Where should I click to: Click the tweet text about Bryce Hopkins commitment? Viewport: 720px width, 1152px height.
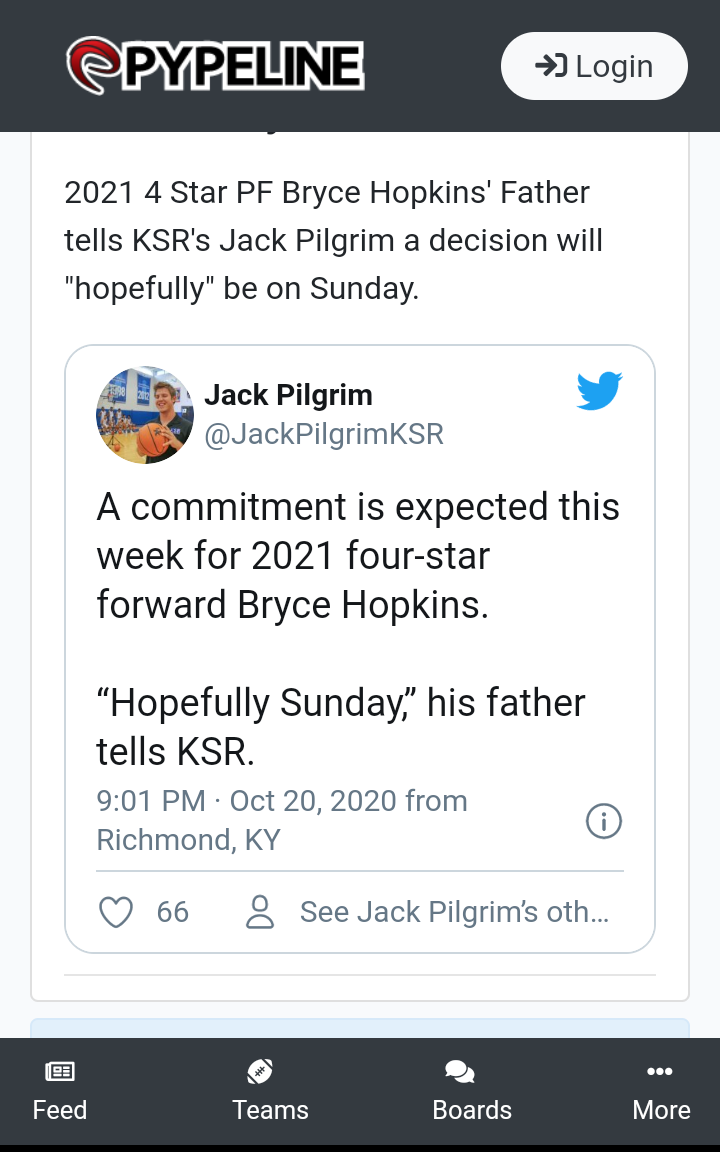coord(357,556)
